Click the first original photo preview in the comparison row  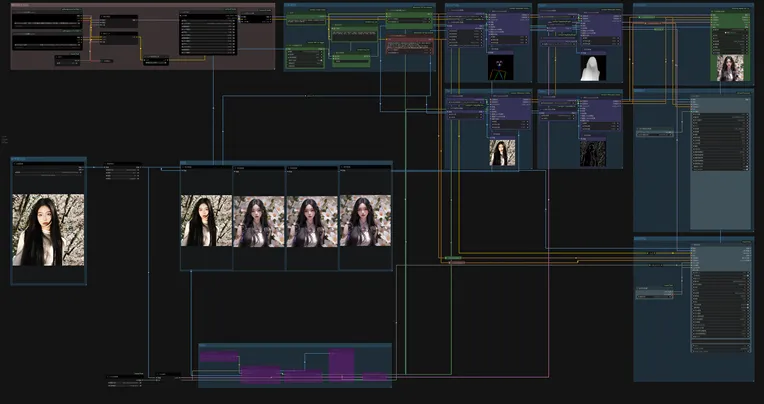tap(206, 220)
